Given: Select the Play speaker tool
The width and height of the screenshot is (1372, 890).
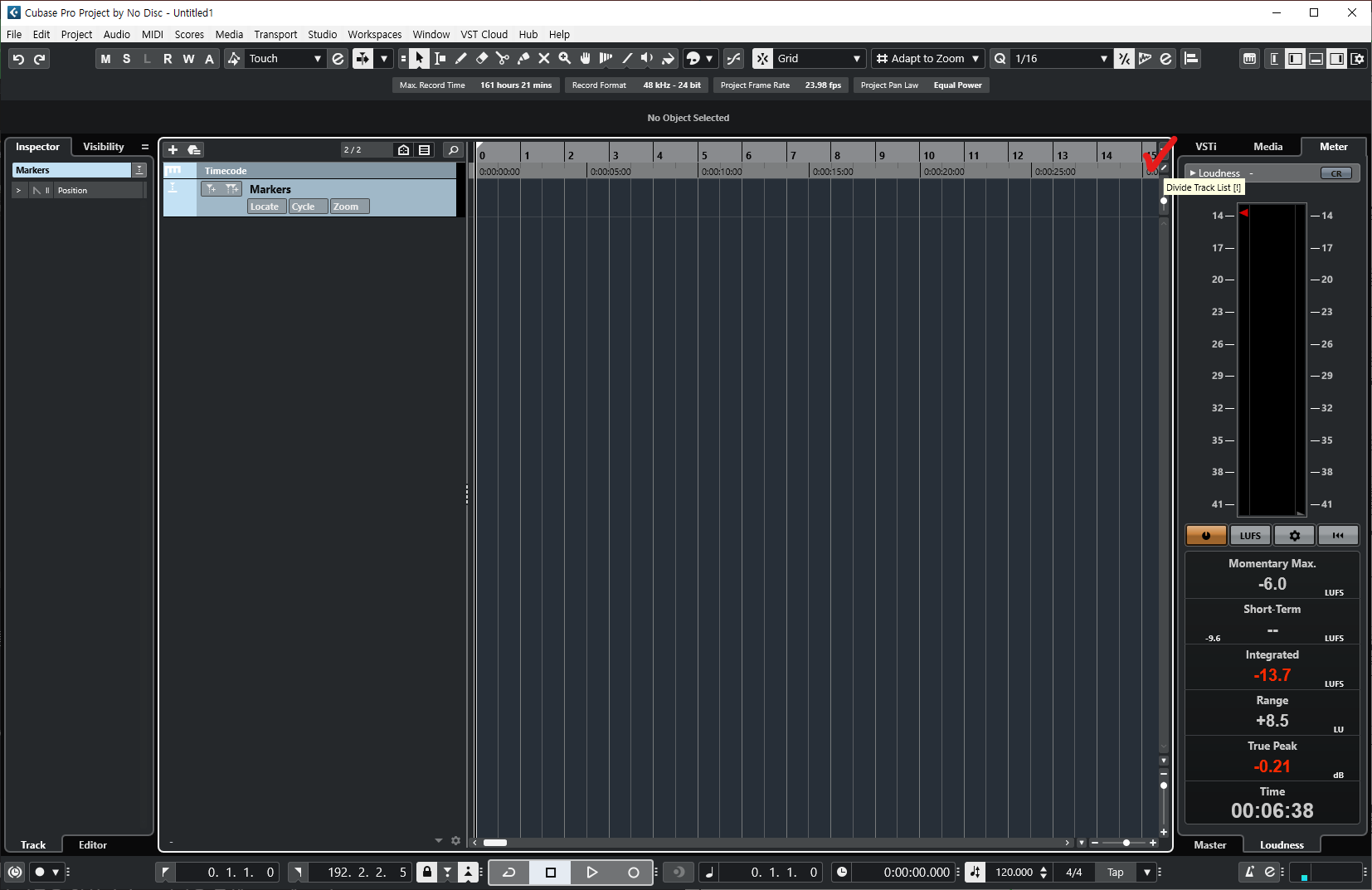Looking at the screenshot, I should pos(648,59).
